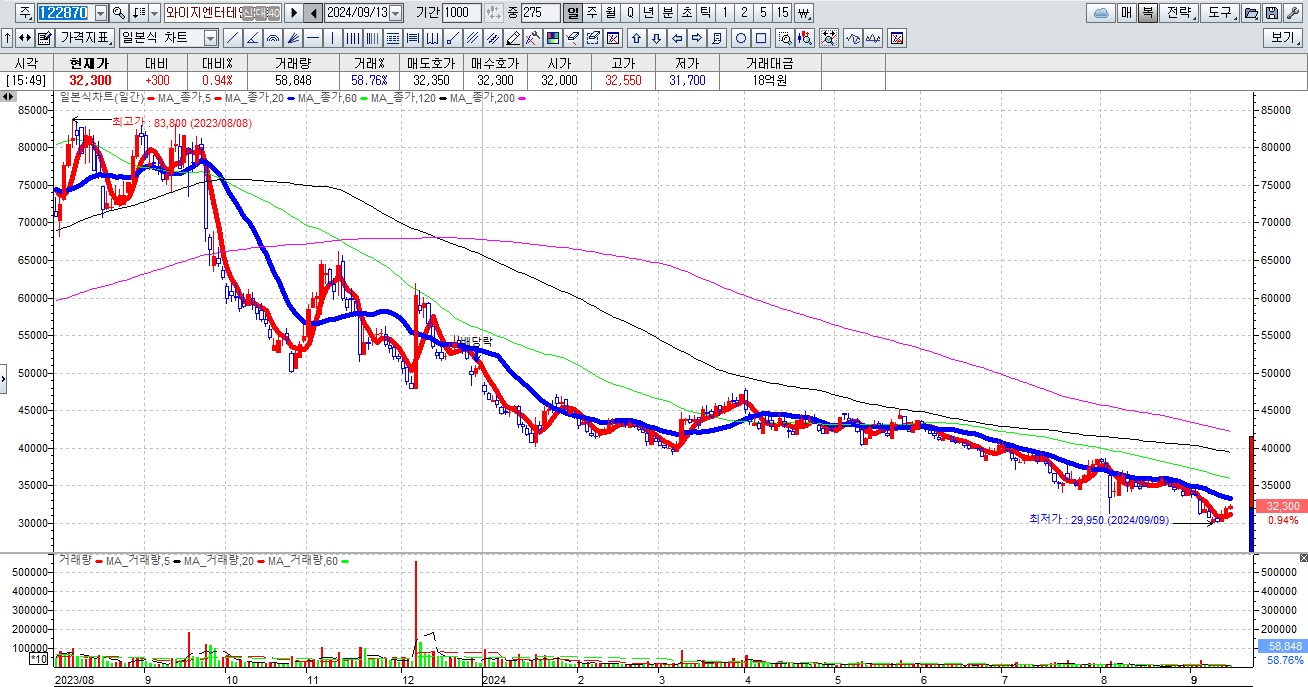Select the horizontal retracement lines tool
The width and height of the screenshot is (1308, 687).
point(393,37)
